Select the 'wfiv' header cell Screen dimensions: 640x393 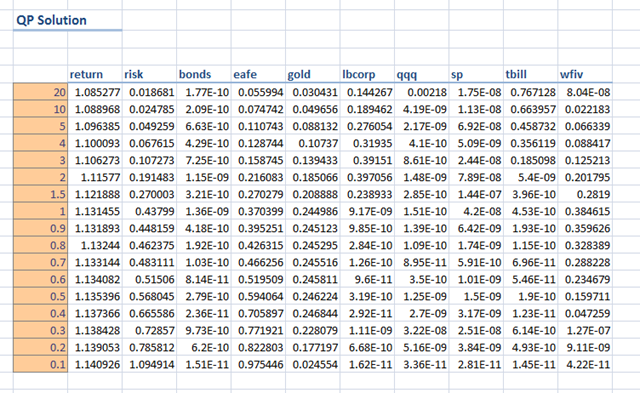pyautogui.click(x=585, y=74)
